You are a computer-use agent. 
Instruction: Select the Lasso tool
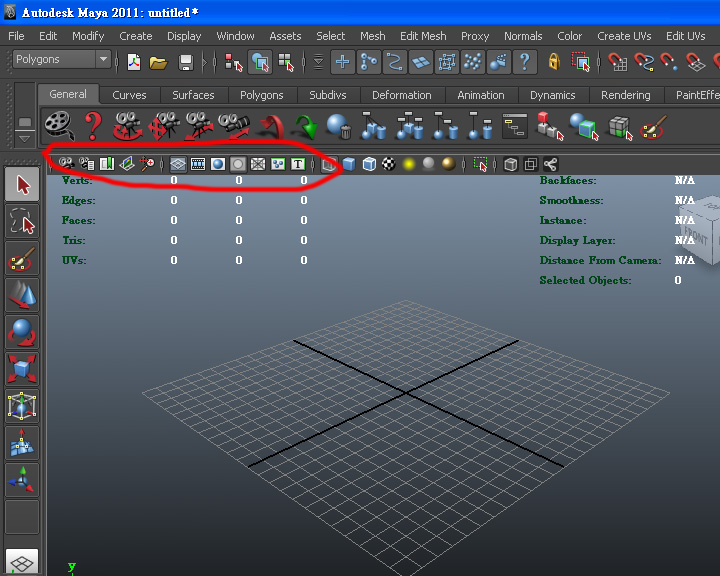22,221
